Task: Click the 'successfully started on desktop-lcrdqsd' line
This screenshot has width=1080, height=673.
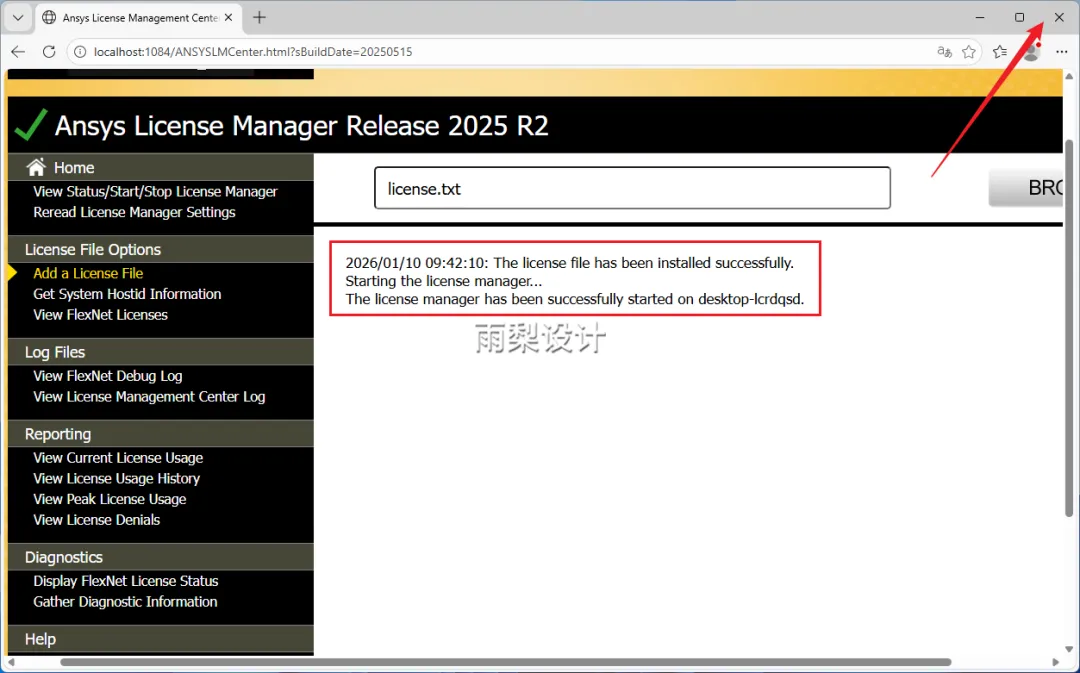Action: pos(574,299)
